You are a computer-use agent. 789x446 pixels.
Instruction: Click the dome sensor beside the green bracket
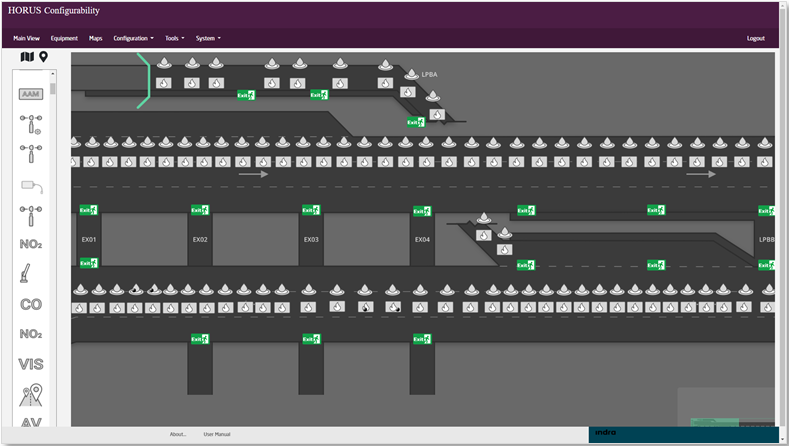tap(164, 63)
